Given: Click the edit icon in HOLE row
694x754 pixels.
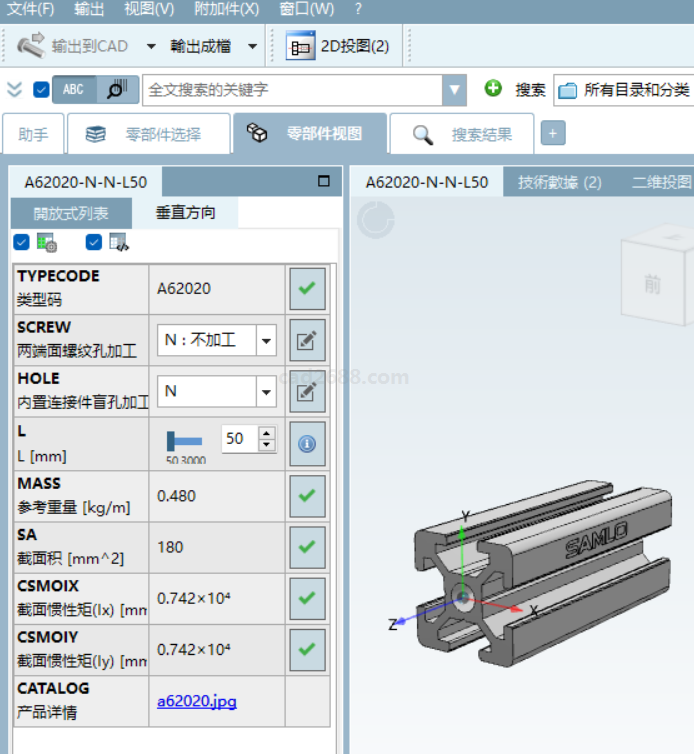Looking at the screenshot, I should tap(307, 392).
